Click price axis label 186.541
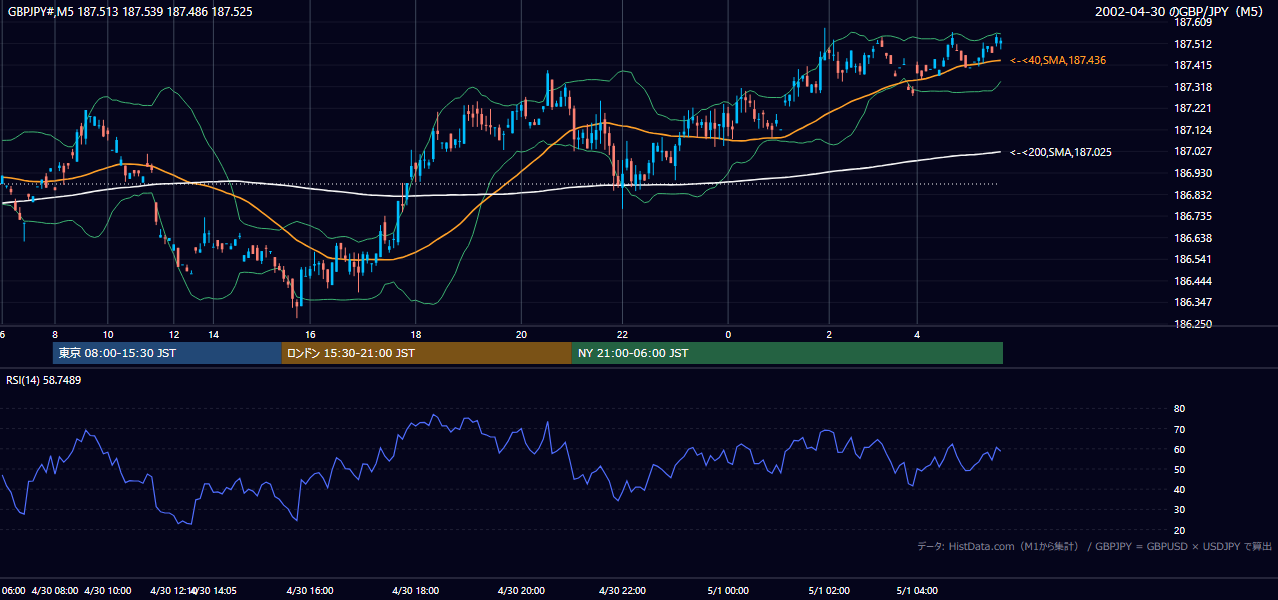Viewport: 1278px width, 600px height. (x=1193, y=259)
